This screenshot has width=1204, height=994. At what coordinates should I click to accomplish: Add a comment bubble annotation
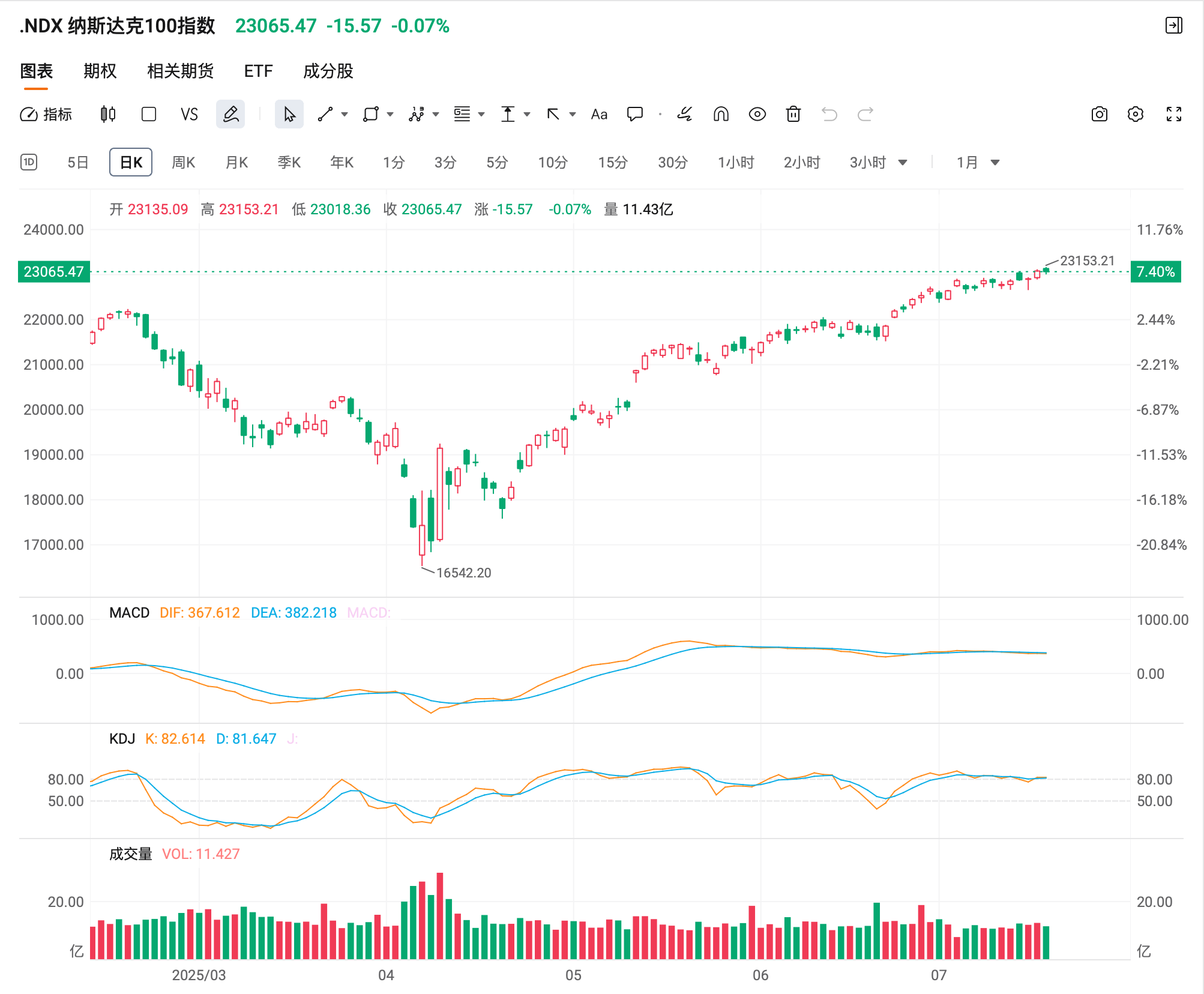tap(635, 114)
